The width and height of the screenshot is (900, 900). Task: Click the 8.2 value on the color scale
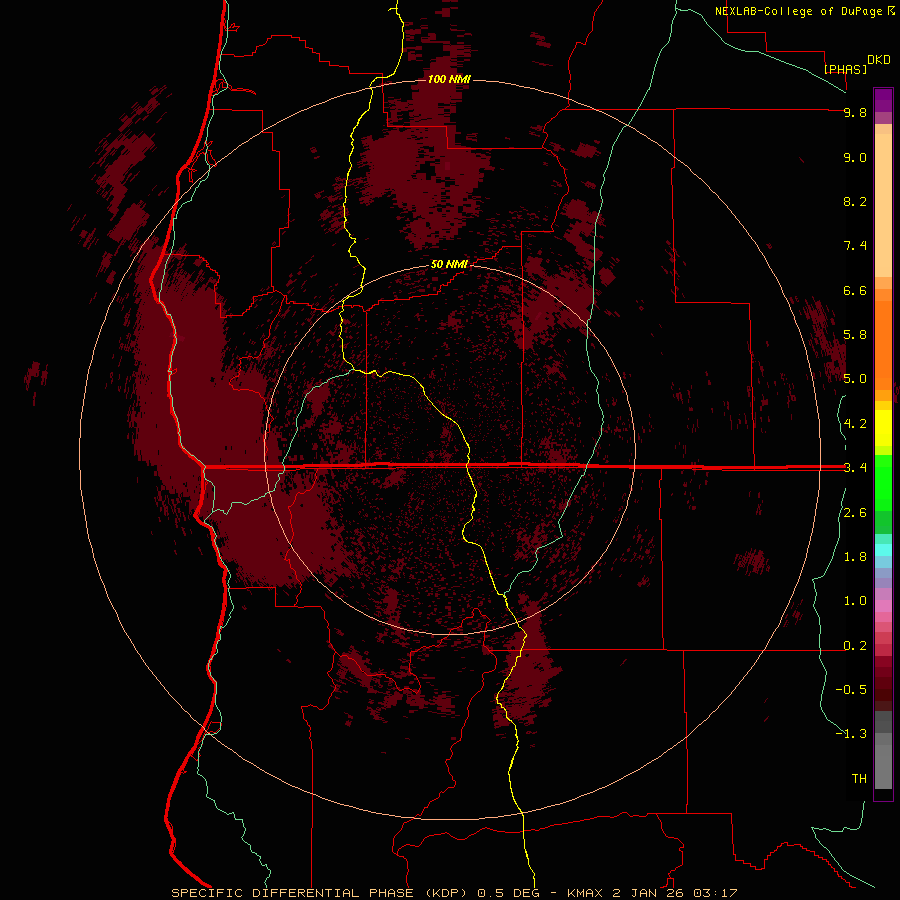coord(855,201)
